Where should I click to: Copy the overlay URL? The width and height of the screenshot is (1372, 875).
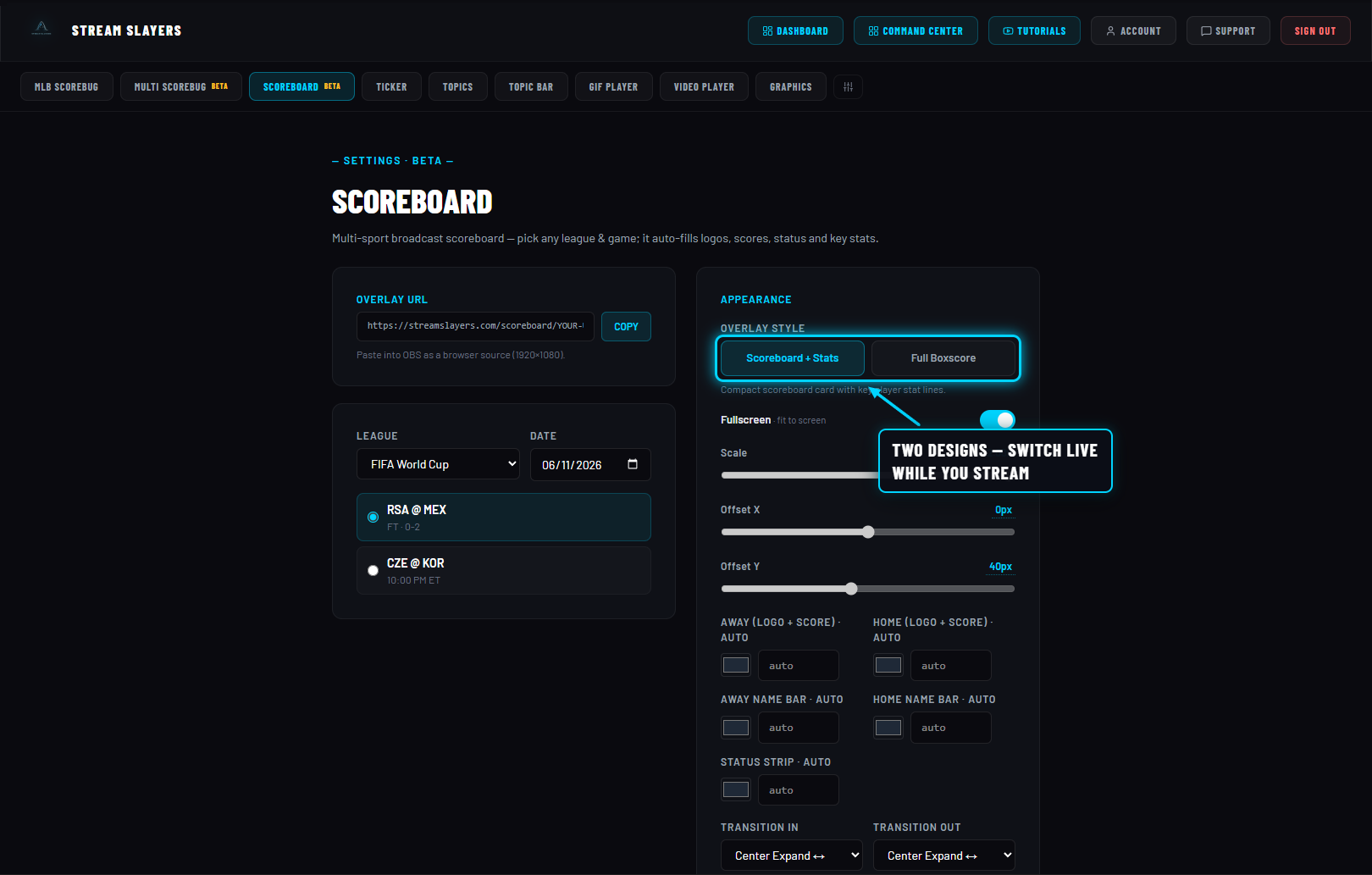point(626,327)
